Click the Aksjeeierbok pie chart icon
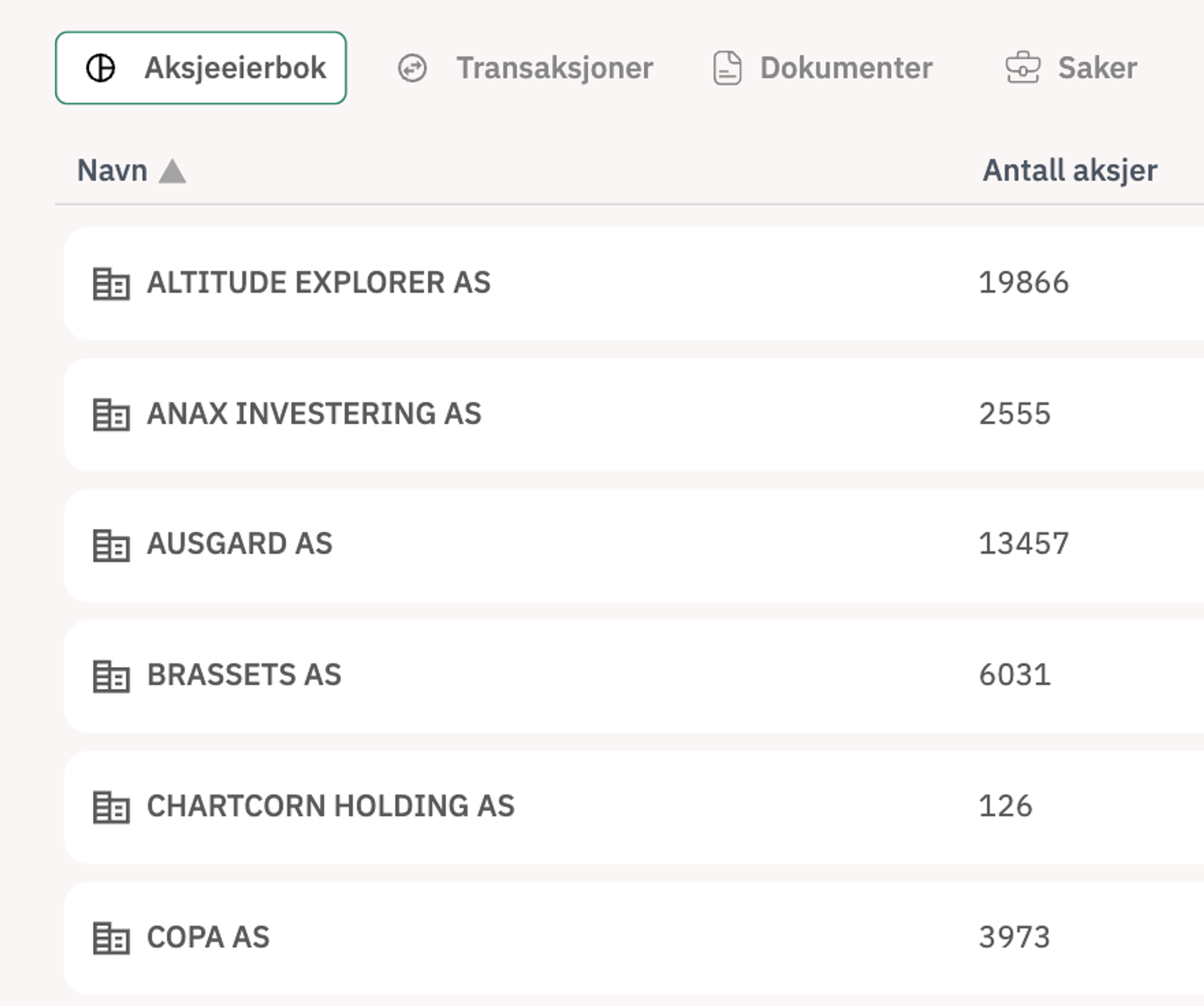The width and height of the screenshot is (1204, 1006). (100, 68)
